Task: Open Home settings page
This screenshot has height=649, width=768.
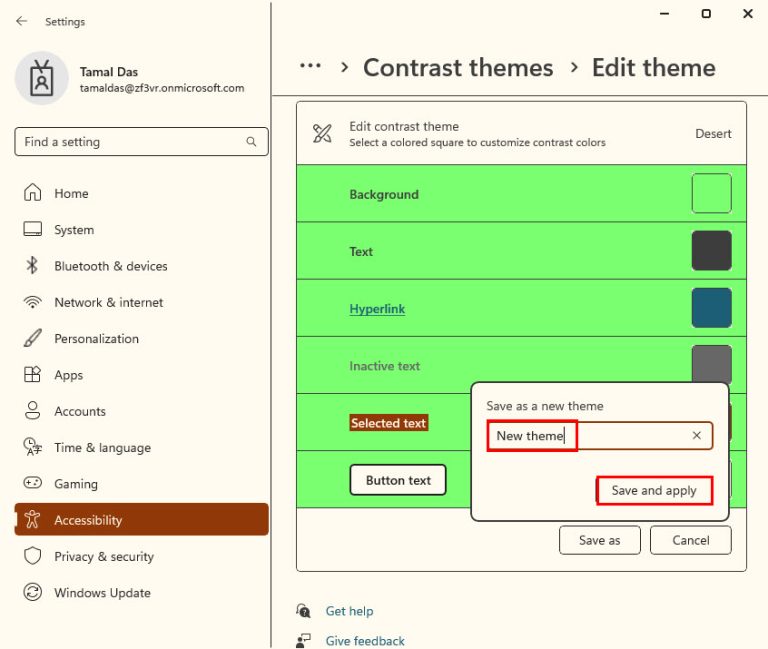Action: pos(142,193)
